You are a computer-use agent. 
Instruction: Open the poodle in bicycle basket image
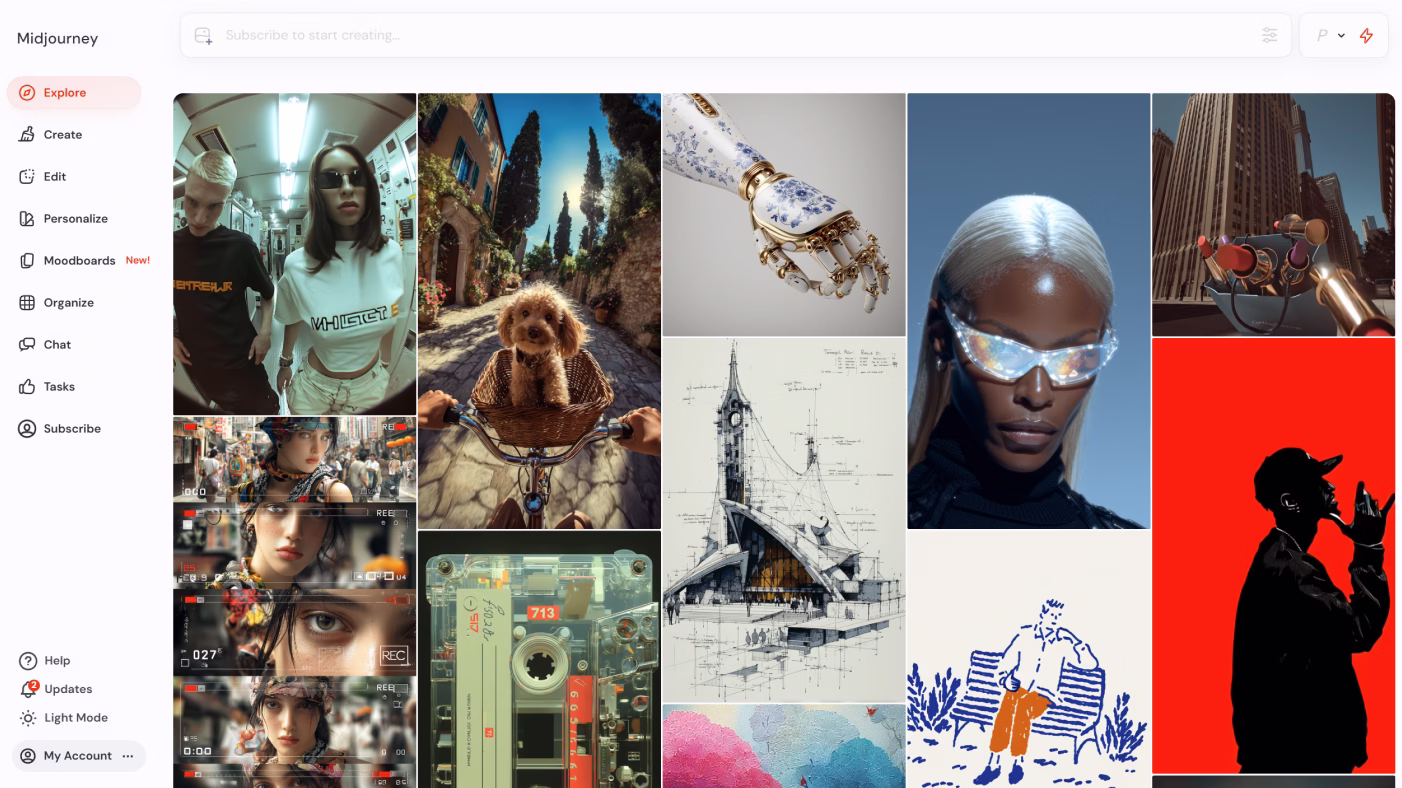coord(539,311)
